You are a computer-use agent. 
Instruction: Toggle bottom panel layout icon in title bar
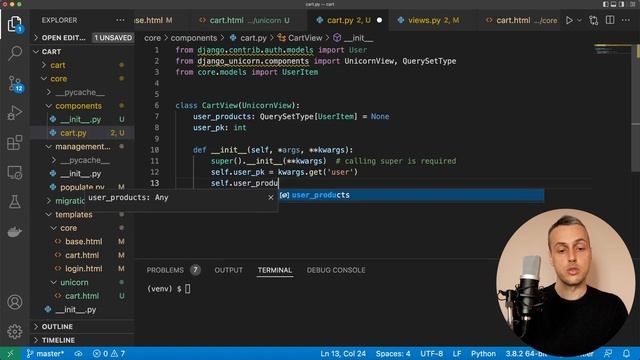point(613,4)
